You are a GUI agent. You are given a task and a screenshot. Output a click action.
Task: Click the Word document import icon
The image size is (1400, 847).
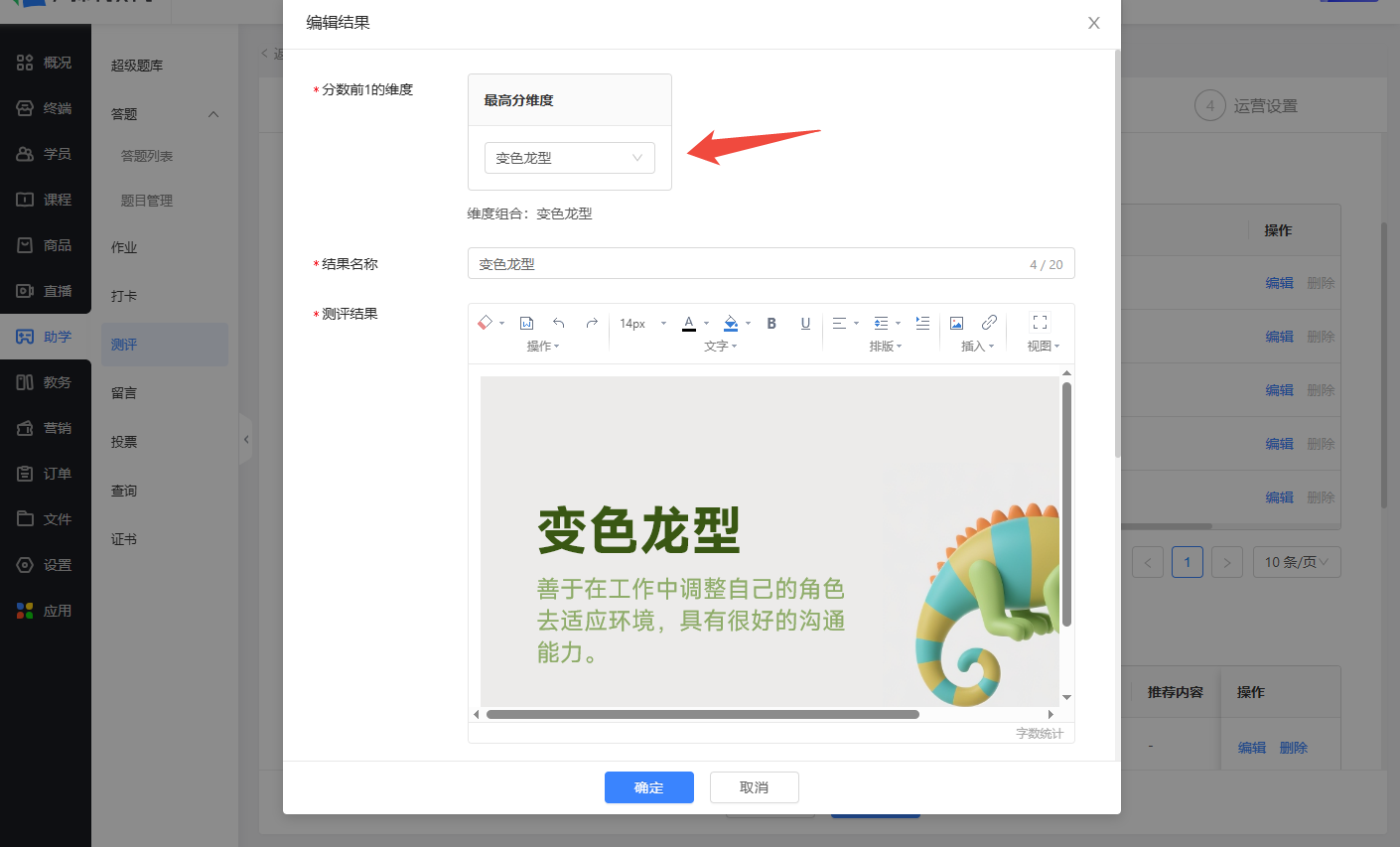pos(527,323)
